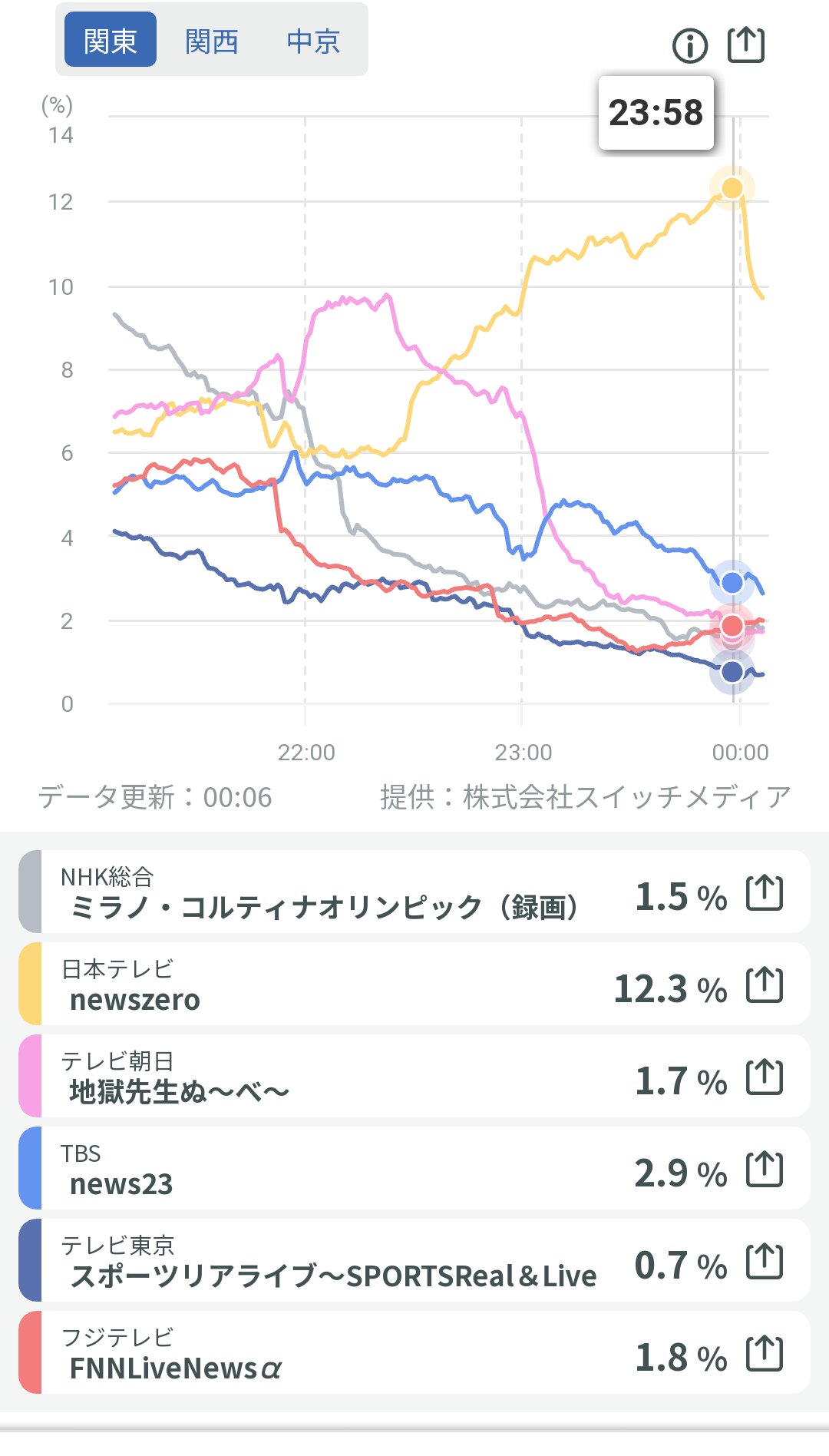Share the TBS news23 rating
This screenshot has height=1456, width=829.
[765, 1170]
